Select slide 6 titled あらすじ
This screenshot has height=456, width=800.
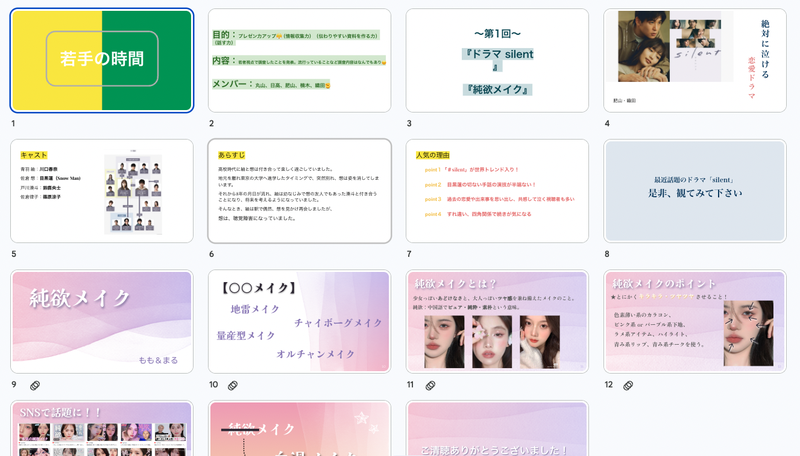click(299, 191)
